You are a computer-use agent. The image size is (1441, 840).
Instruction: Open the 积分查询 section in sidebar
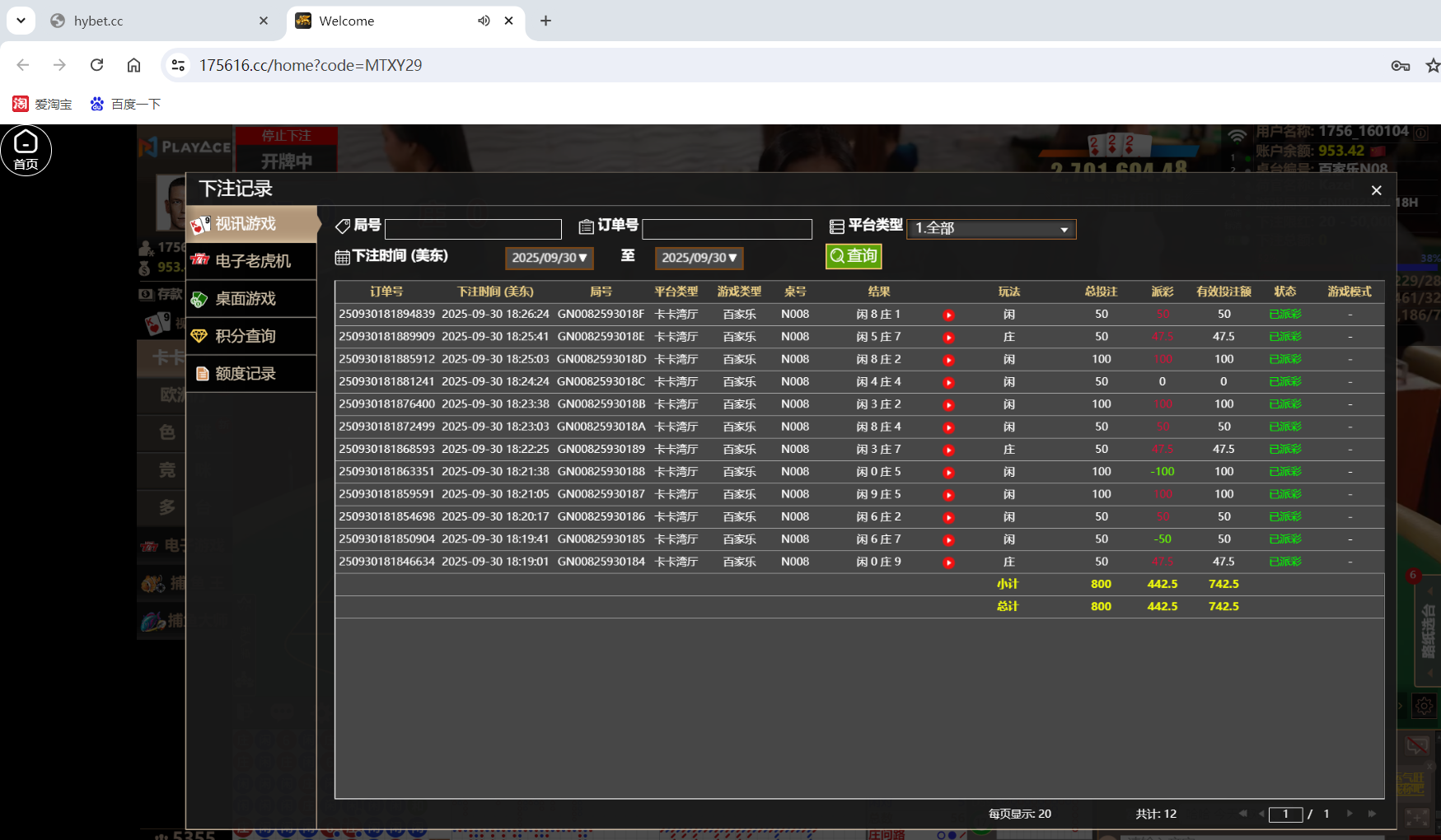tap(245, 336)
